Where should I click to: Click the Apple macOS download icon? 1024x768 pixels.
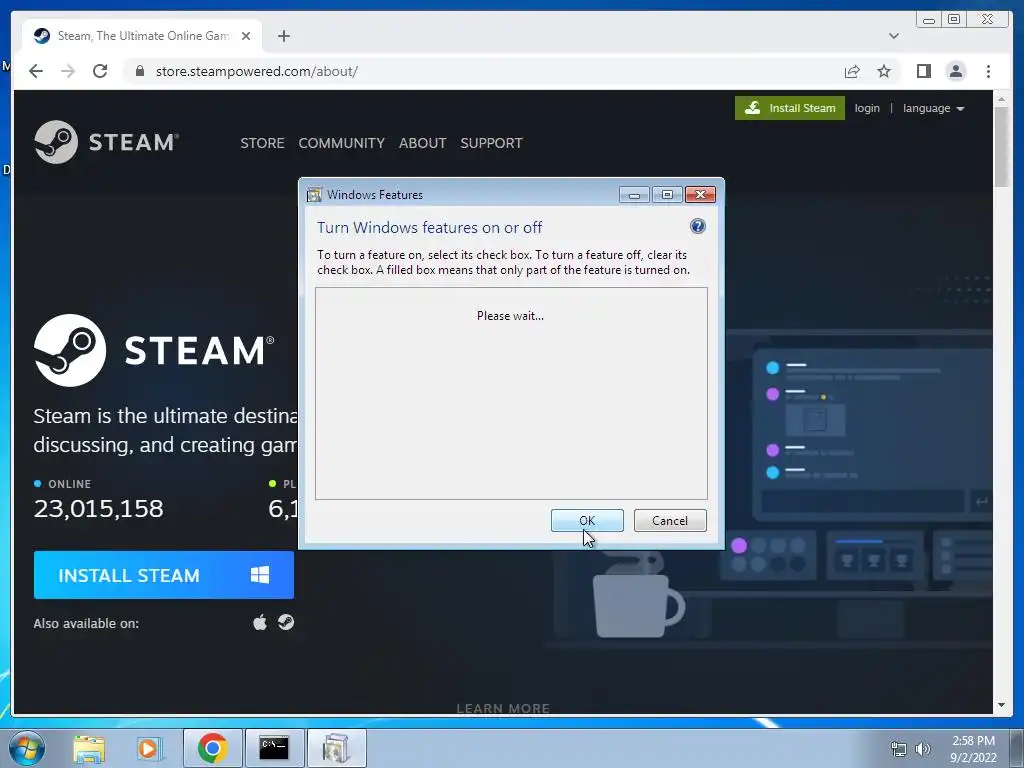pos(260,622)
